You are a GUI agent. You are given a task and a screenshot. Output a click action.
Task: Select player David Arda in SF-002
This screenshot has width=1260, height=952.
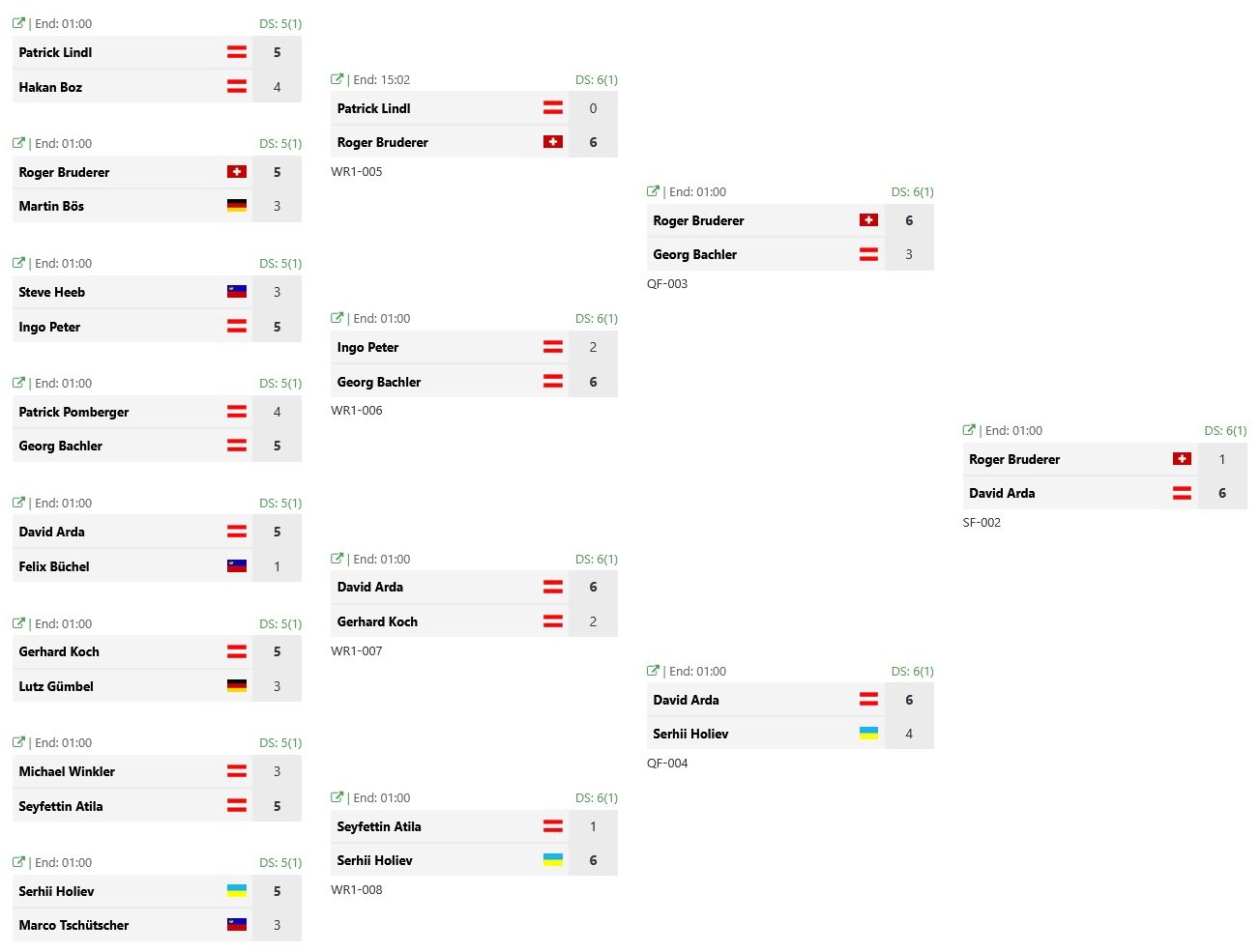click(1002, 493)
